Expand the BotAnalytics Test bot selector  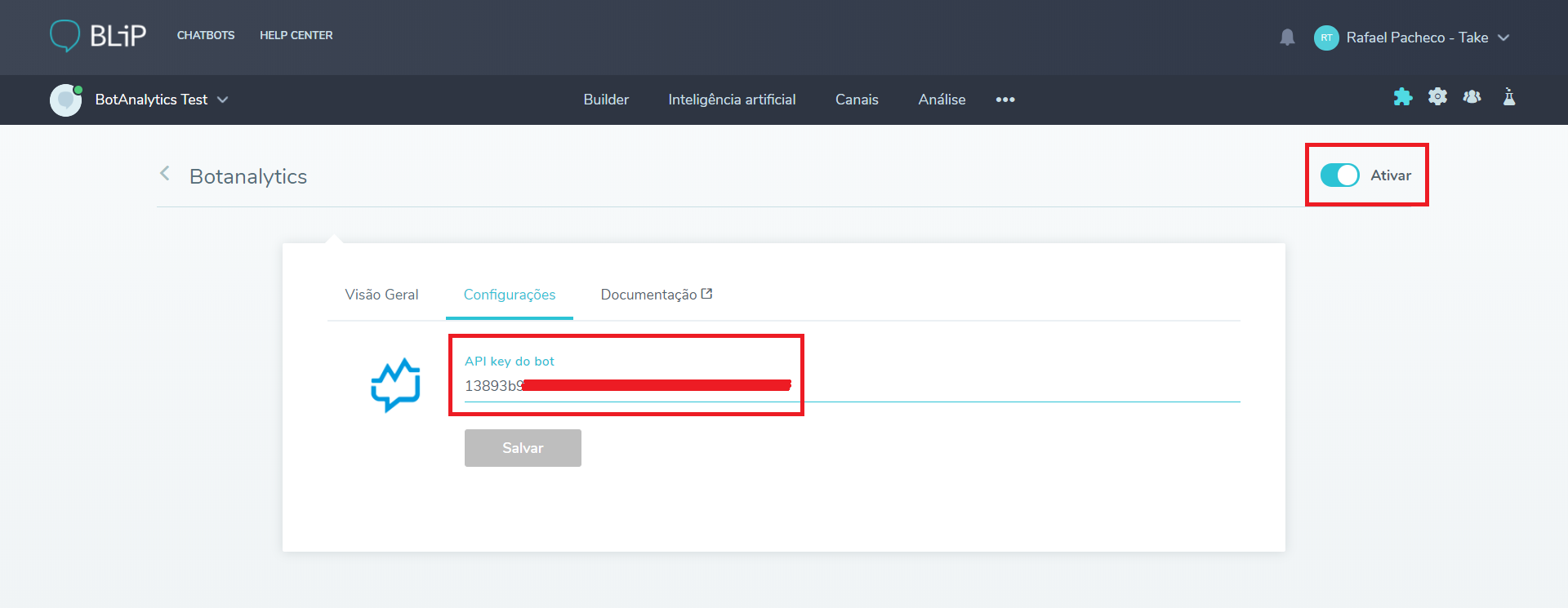click(x=222, y=100)
